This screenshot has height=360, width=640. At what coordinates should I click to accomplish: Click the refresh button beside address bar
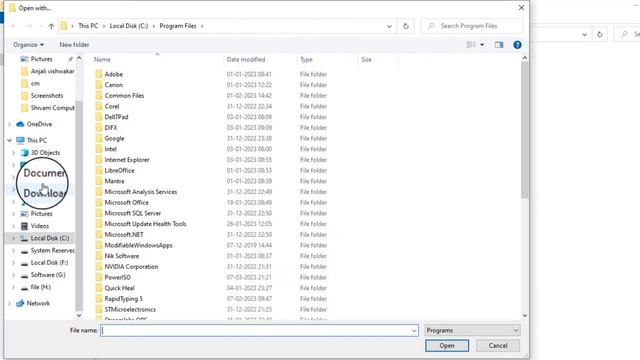(406, 26)
